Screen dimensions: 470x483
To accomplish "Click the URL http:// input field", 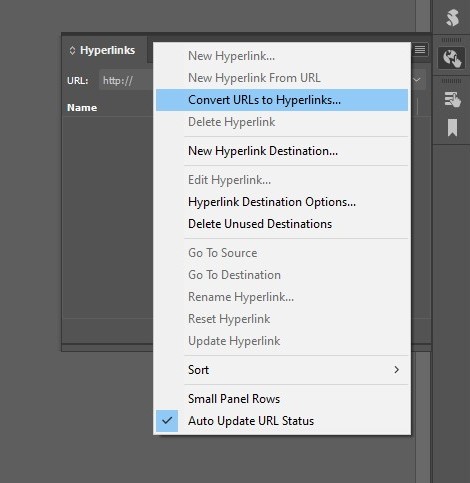I will 126,80.
